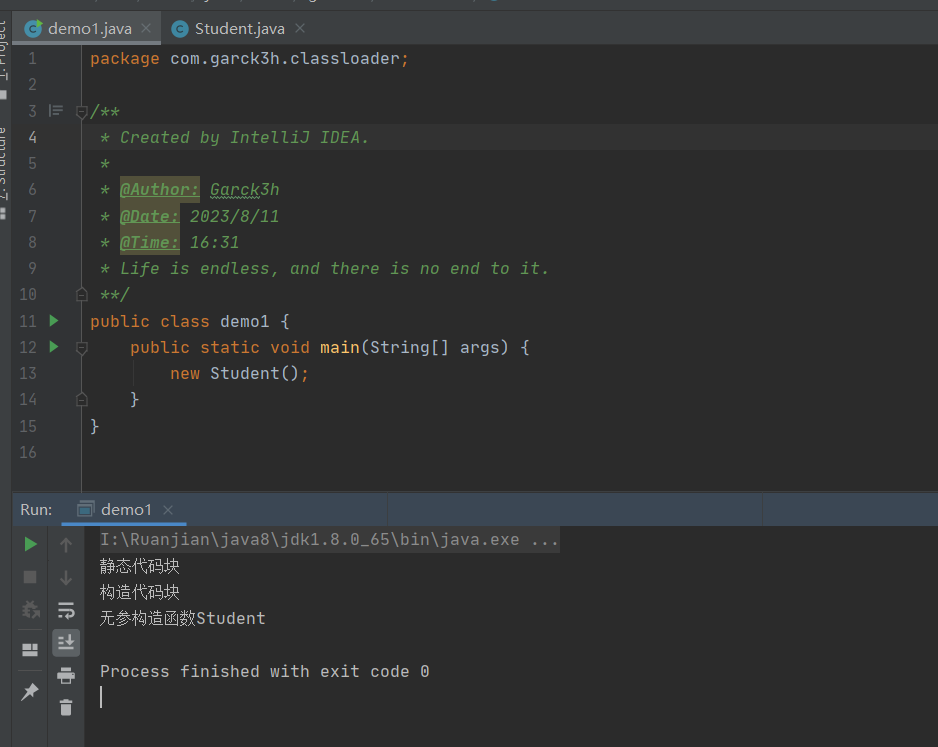Select the demo1 run configuration tab
938x747 pixels.
[x=126, y=510]
